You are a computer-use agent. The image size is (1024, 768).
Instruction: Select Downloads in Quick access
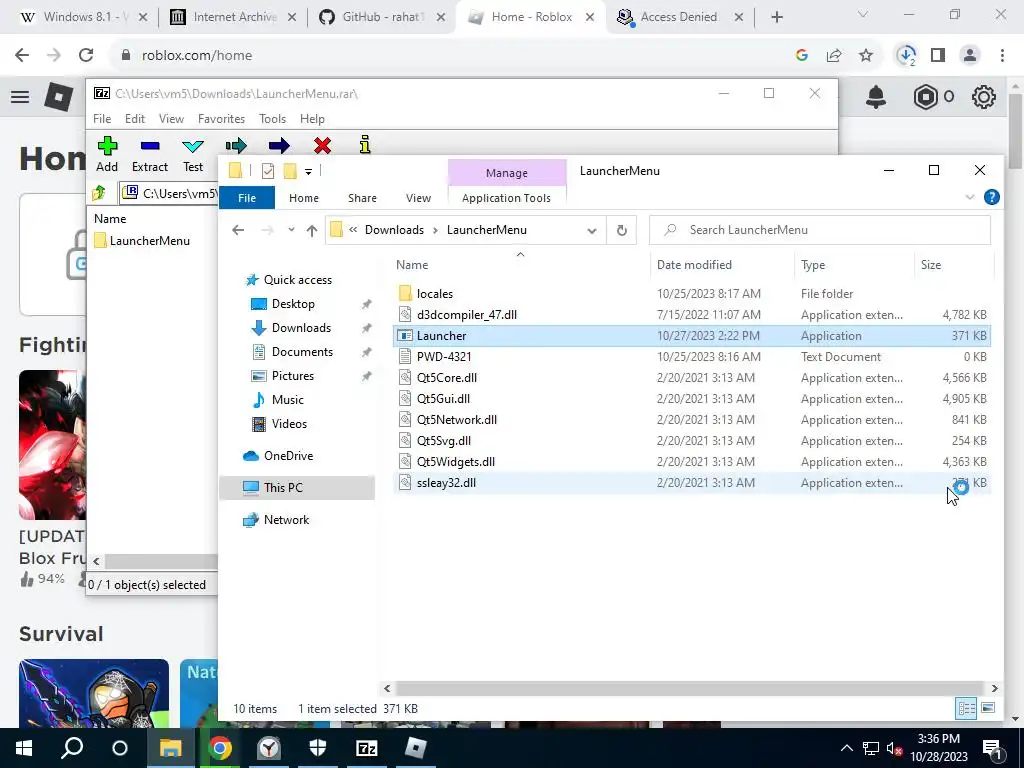point(301,328)
